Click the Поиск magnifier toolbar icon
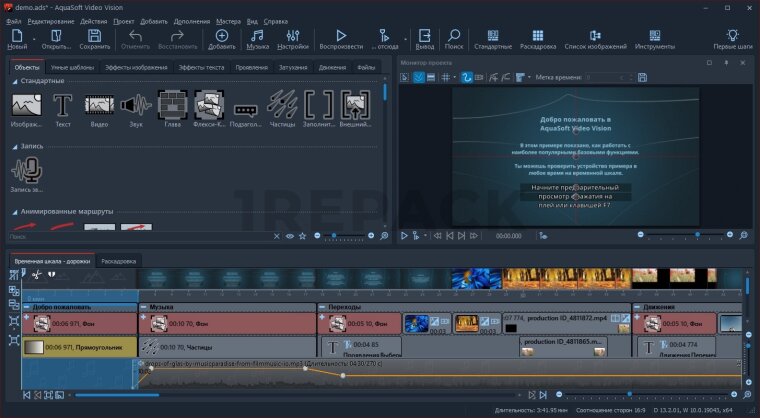The width and height of the screenshot is (760, 418). [454, 39]
